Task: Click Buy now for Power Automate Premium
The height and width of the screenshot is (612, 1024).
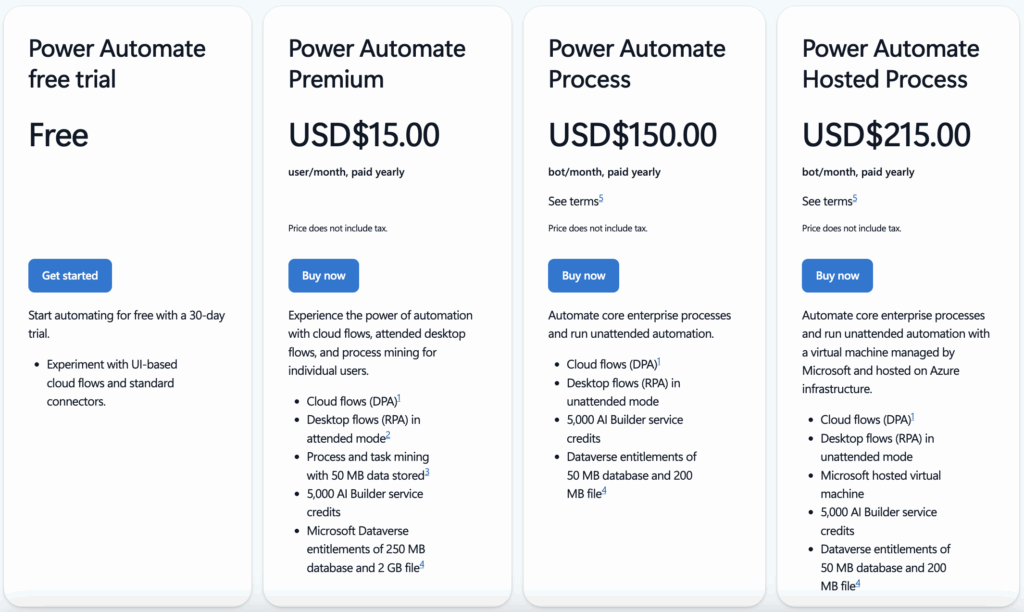Action: click(x=323, y=275)
